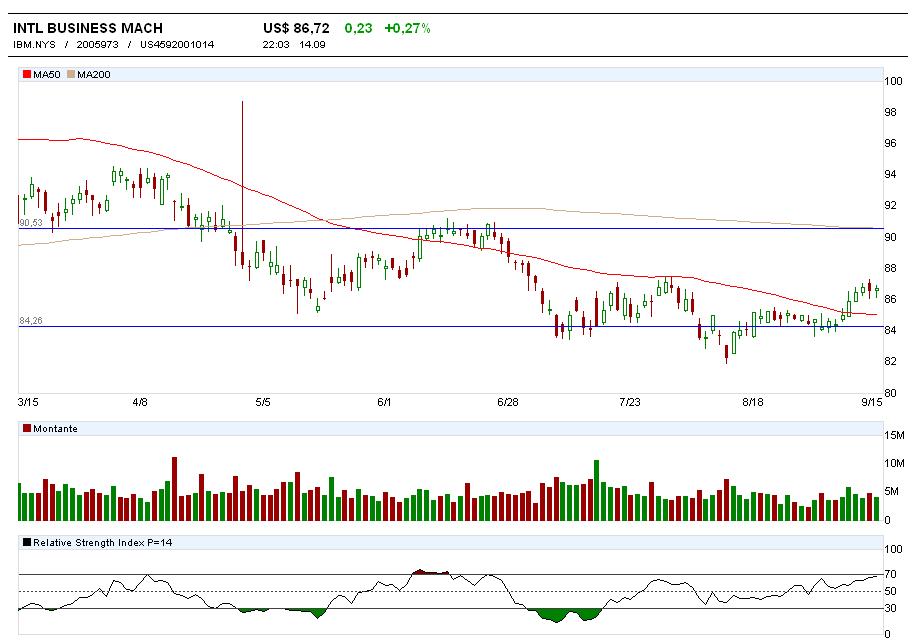This screenshot has width=915, height=641.
Task: Click the 9/15 date axis label
Action: [872, 402]
